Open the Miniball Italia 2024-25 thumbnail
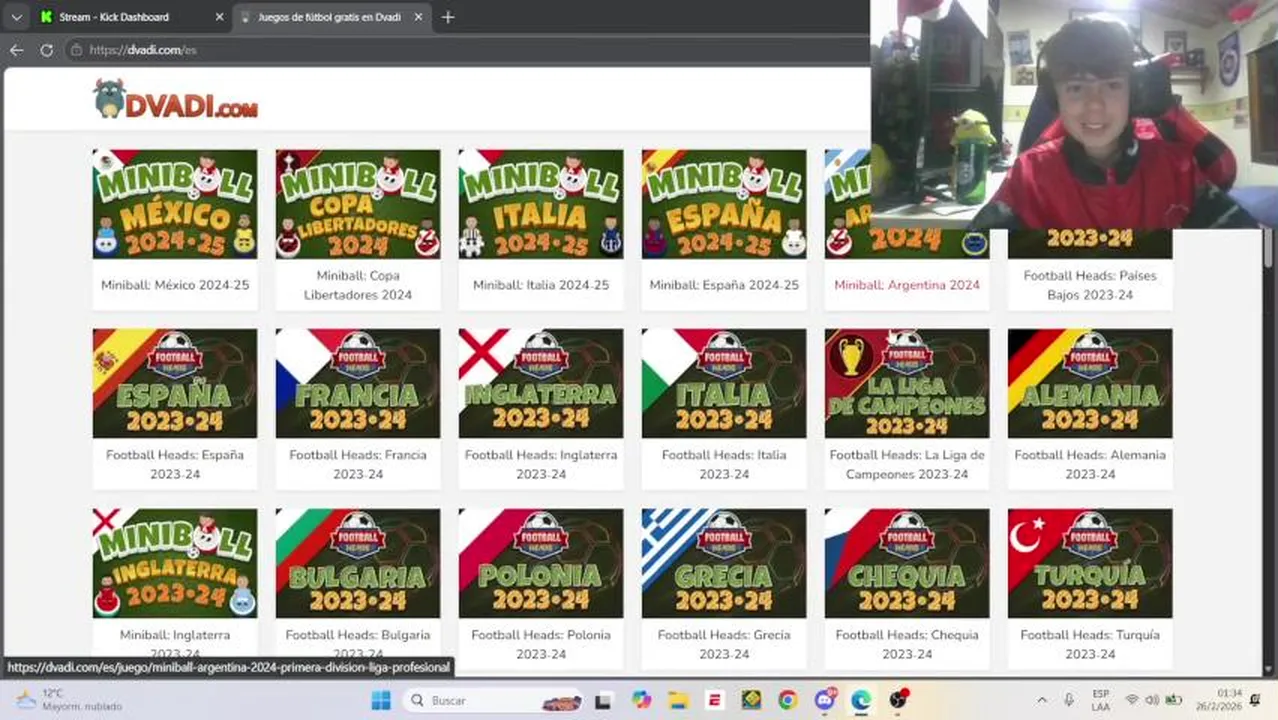This screenshot has width=1278, height=720. coord(541,204)
